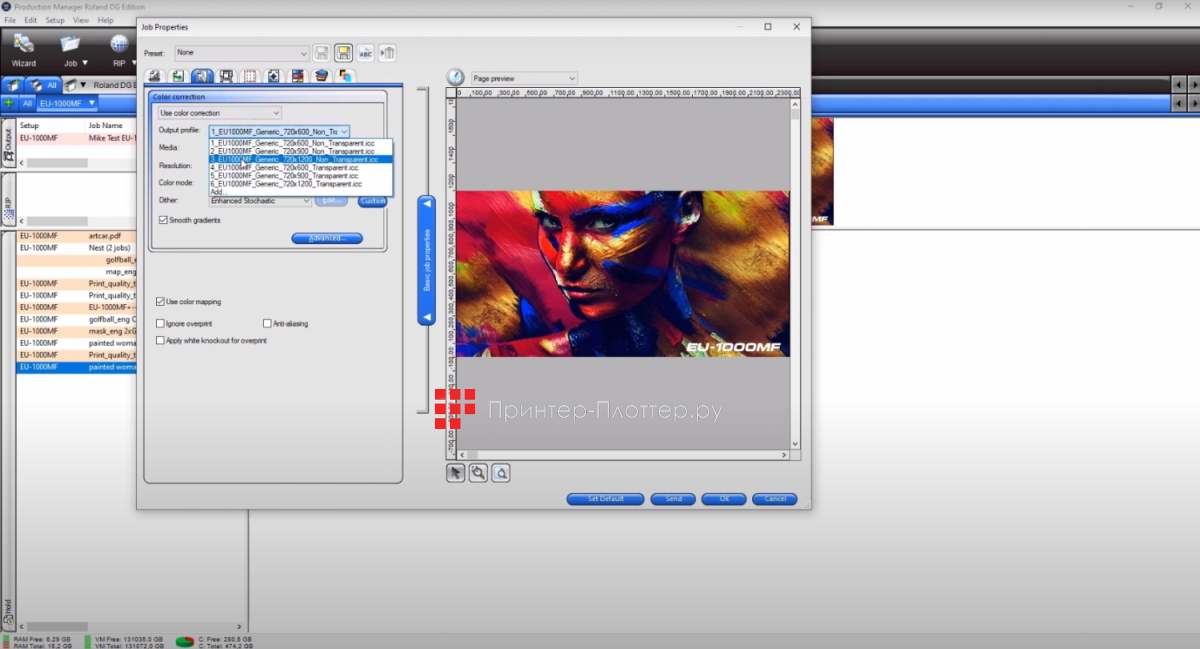This screenshot has width=1200, height=649.
Task: Open the Setup menu
Action: tap(55, 20)
